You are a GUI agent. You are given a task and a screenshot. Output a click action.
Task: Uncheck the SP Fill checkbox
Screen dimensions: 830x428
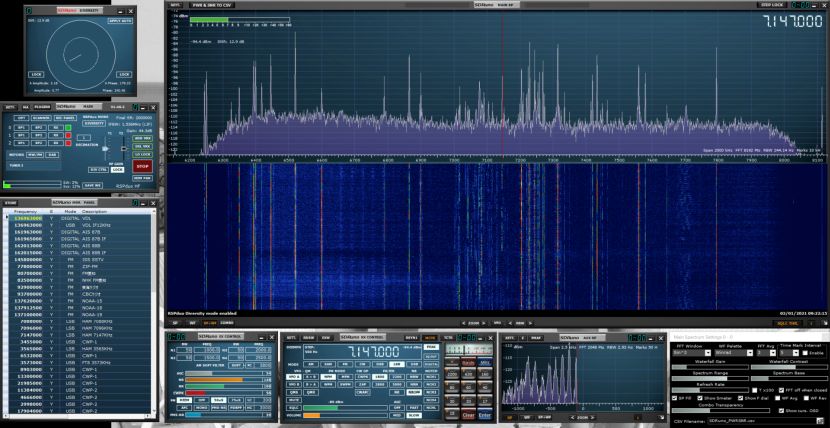(x=674, y=398)
